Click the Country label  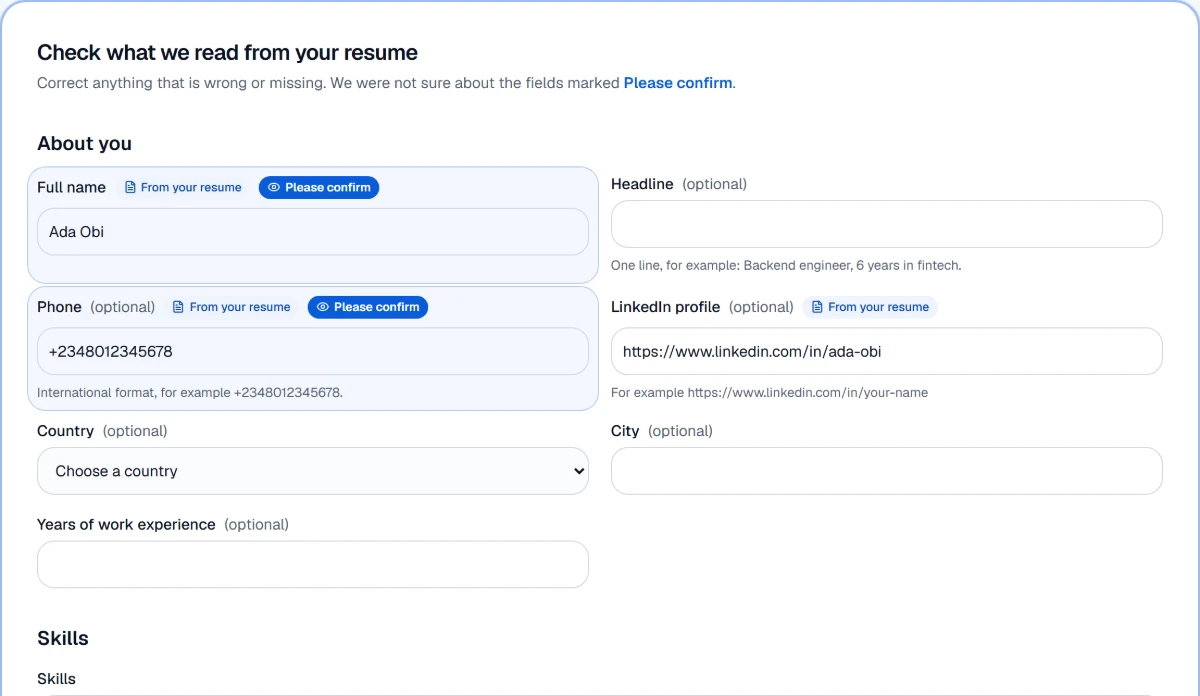click(x=65, y=431)
